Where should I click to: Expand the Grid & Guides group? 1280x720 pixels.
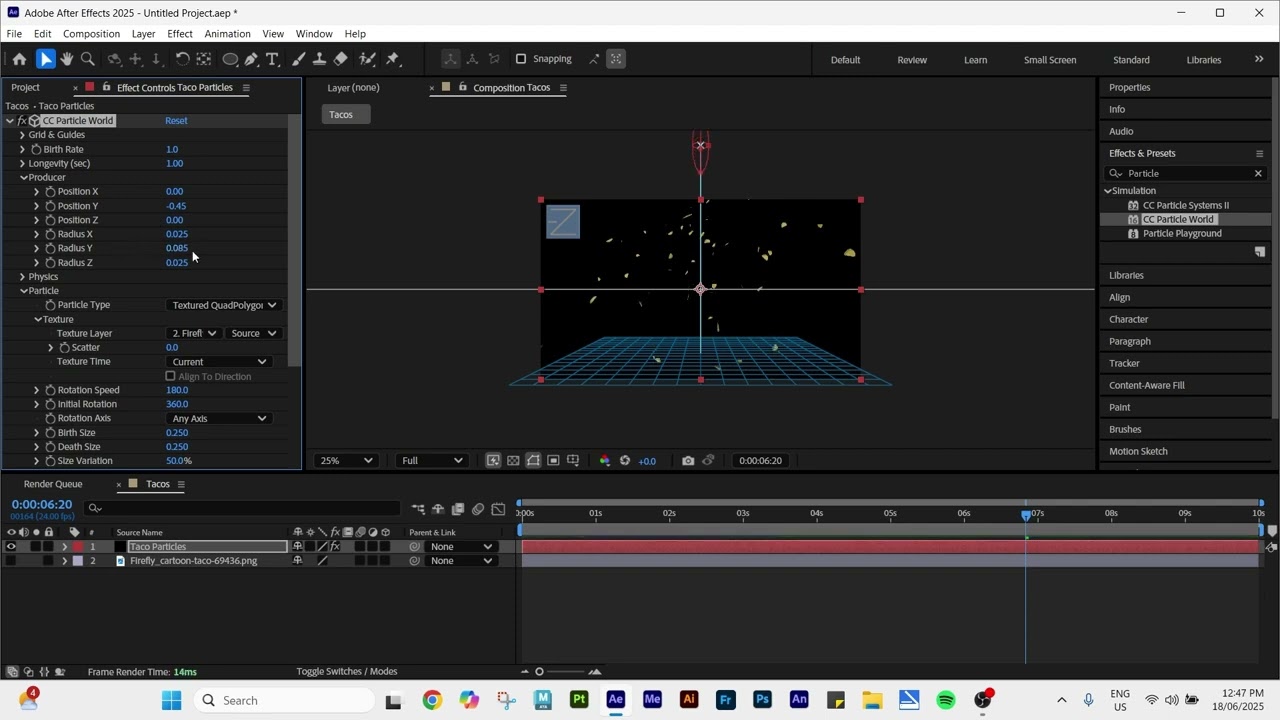[22, 135]
